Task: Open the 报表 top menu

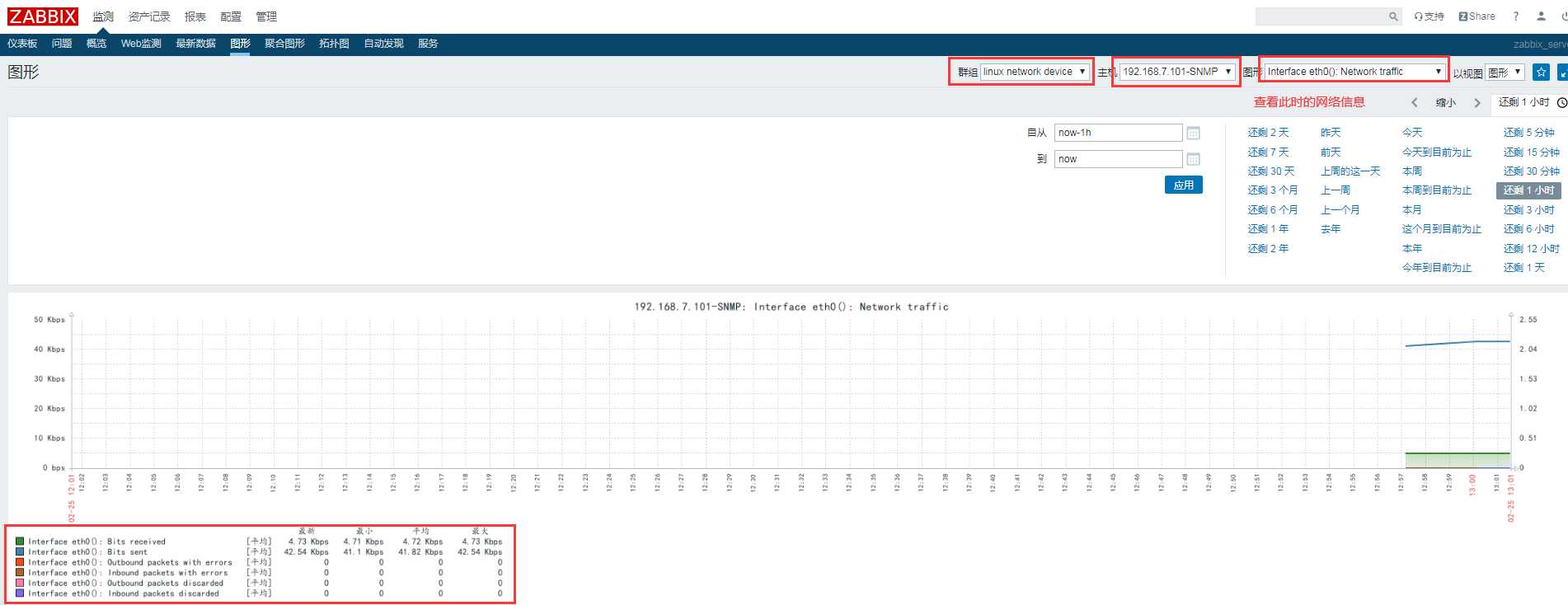Action: click(195, 16)
